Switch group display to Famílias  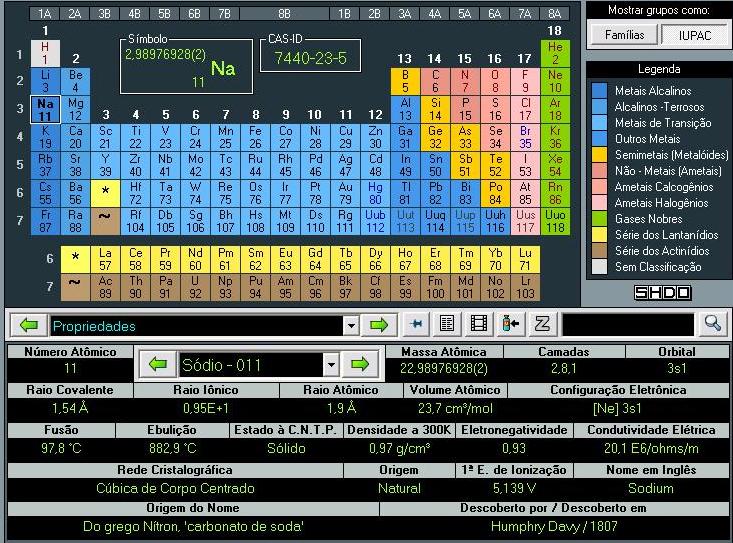point(624,35)
